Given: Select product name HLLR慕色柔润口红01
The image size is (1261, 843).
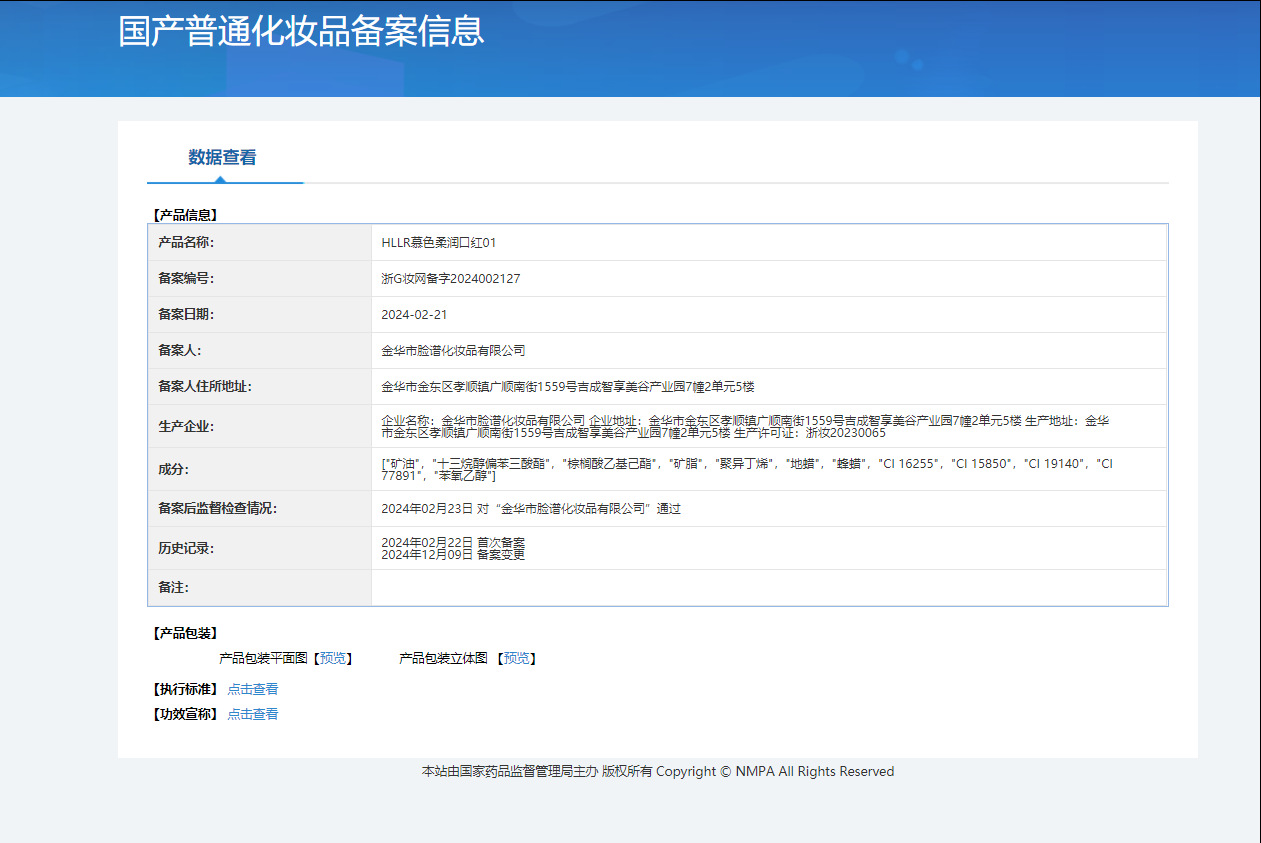Looking at the screenshot, I should tap(439, 243).
